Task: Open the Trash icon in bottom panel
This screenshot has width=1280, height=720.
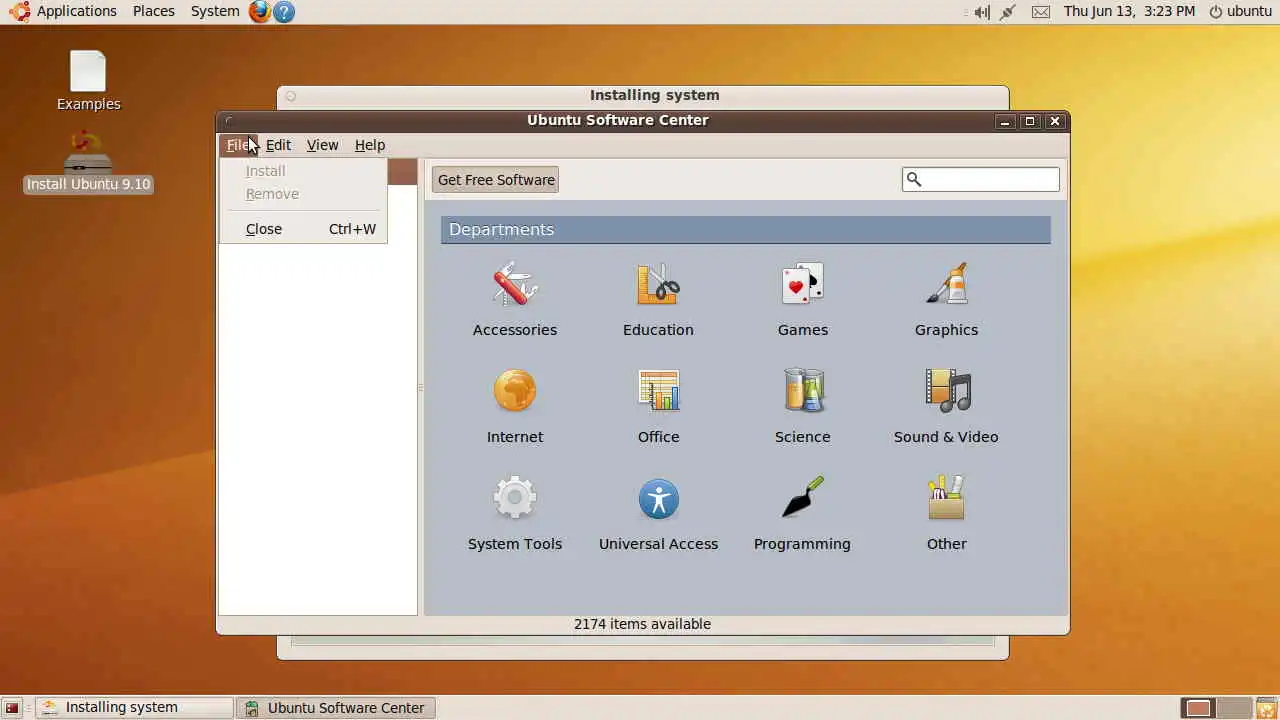Action: click(x=1266, y=708)
